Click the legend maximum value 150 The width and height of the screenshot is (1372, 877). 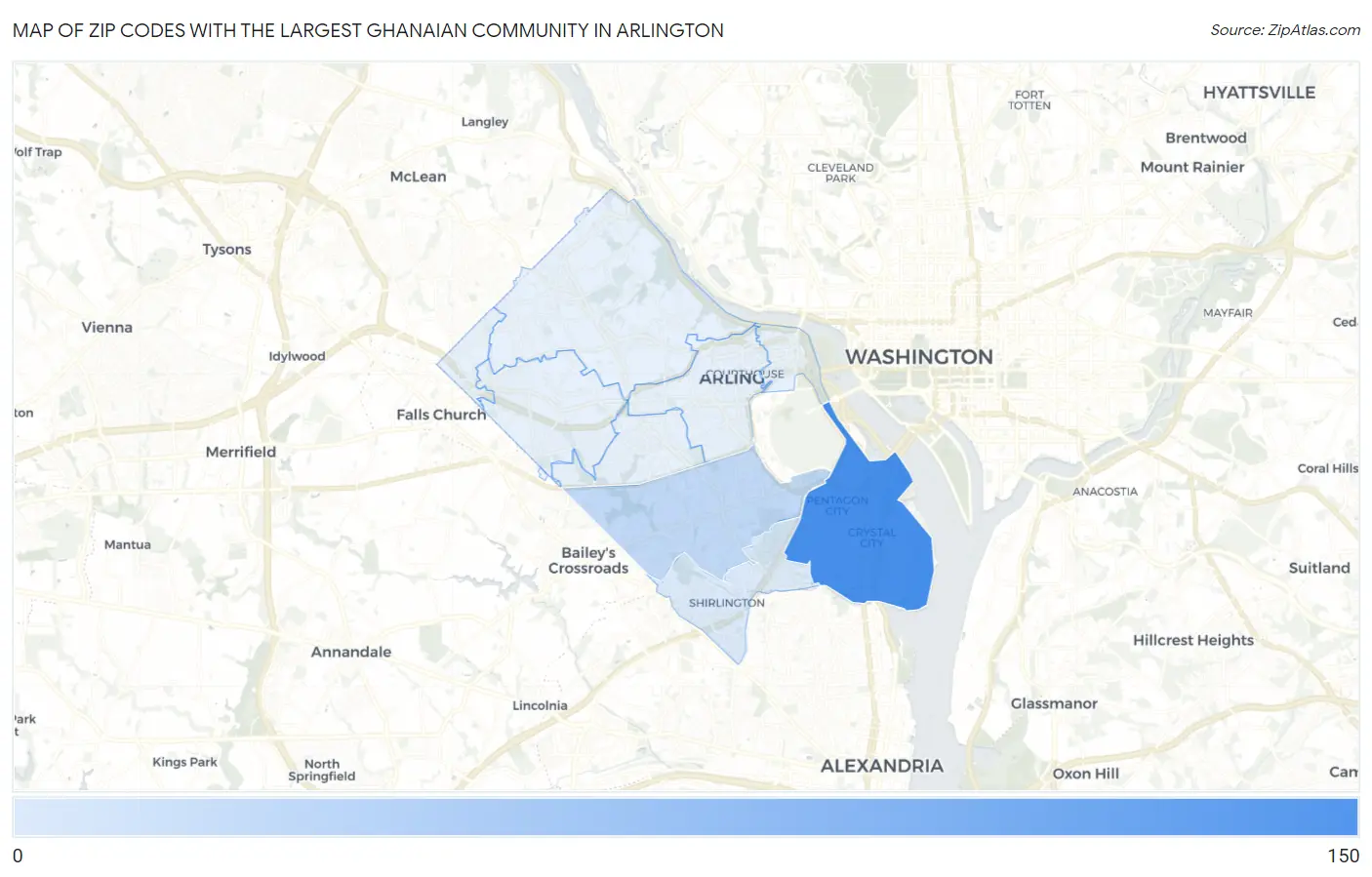[1343, 856]
